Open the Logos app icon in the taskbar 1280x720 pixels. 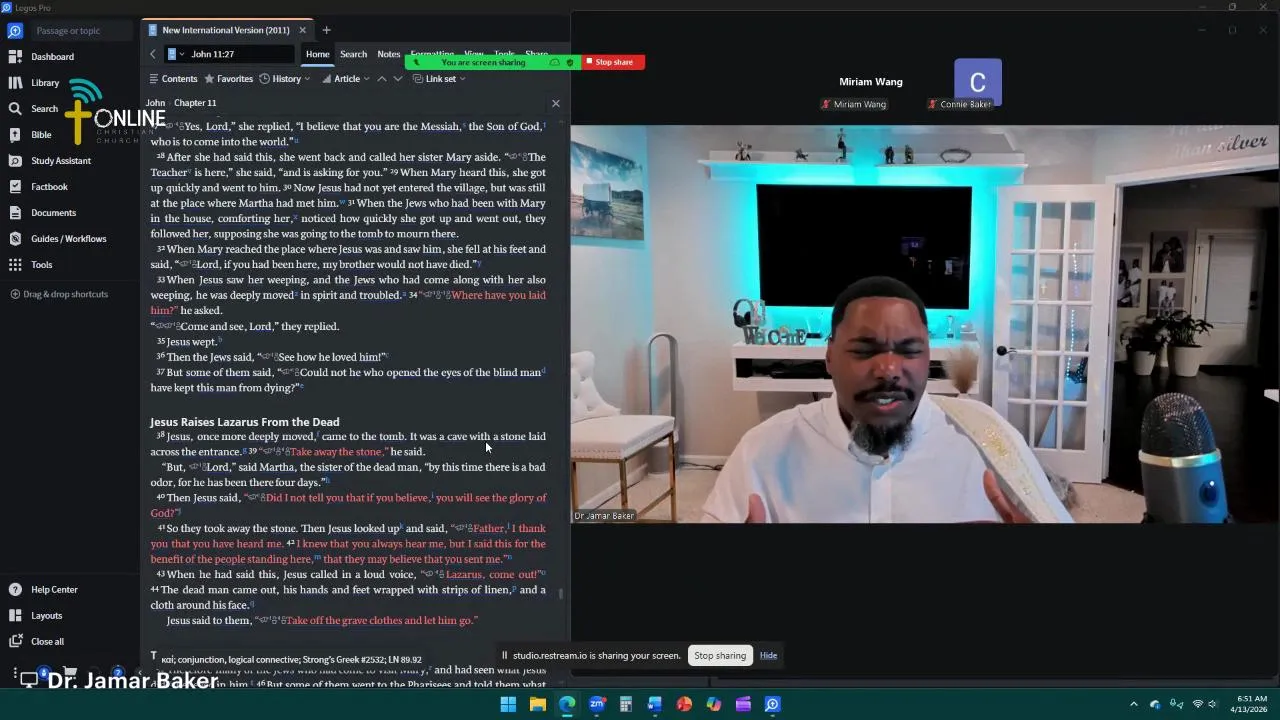(x=772, y=704)
